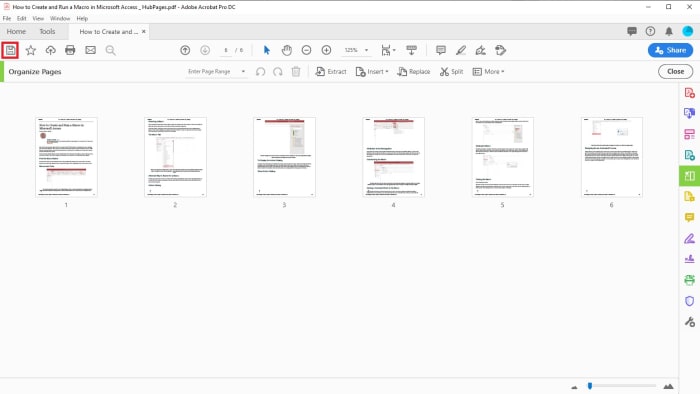
Task: Select the highlighter pen tool
Action: pyautogui.click(x=461, y=50)
